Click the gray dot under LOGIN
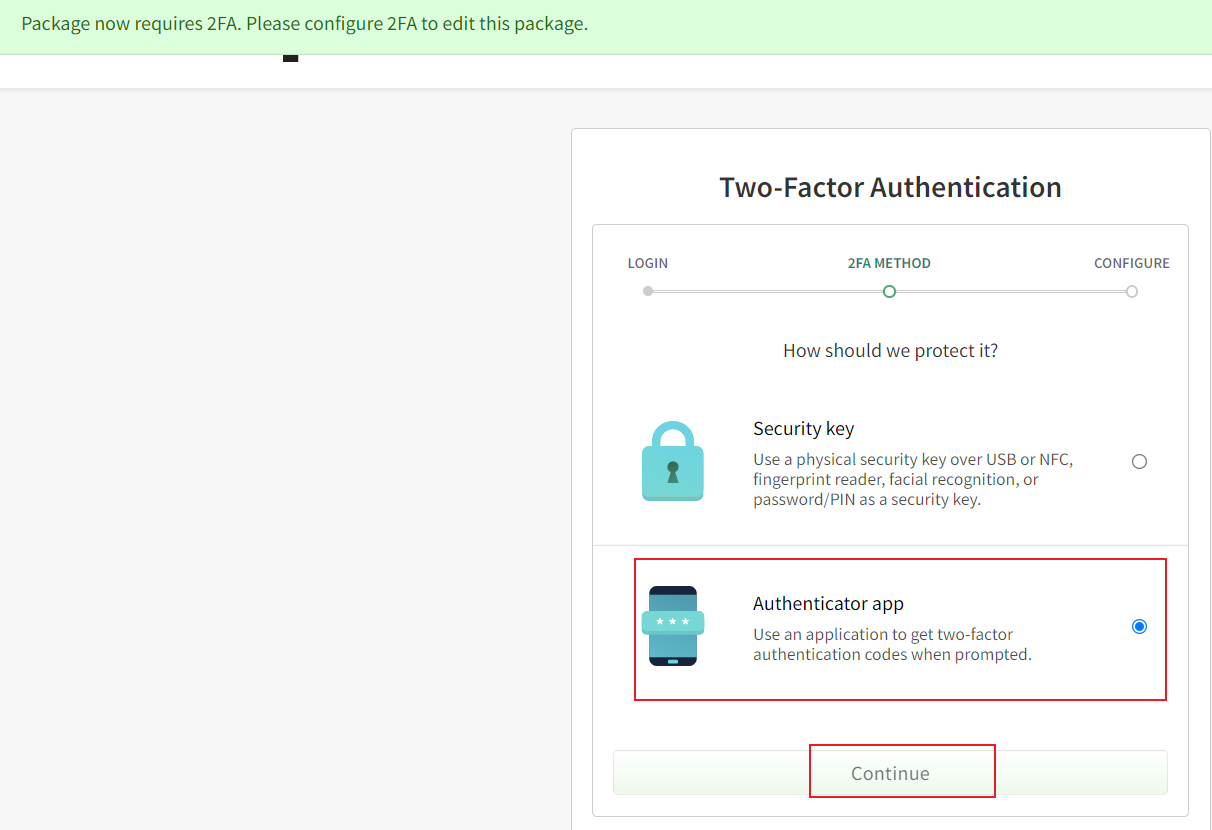 coord(648,292)
